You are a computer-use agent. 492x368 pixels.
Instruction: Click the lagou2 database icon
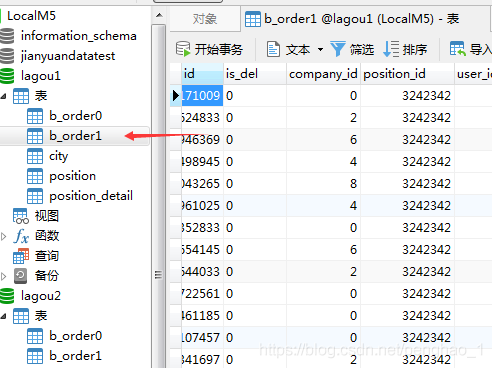pyautogui.click(x=7, y=296)
